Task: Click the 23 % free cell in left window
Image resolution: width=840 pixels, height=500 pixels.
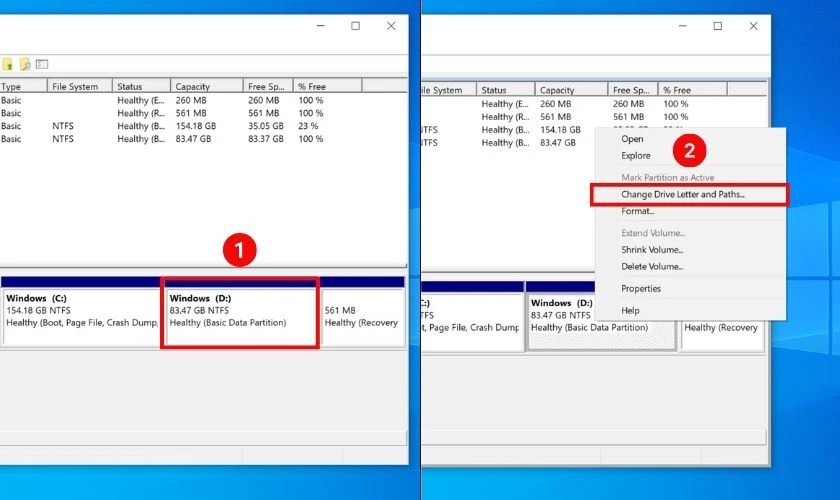Action: click(x=308, y=126)
